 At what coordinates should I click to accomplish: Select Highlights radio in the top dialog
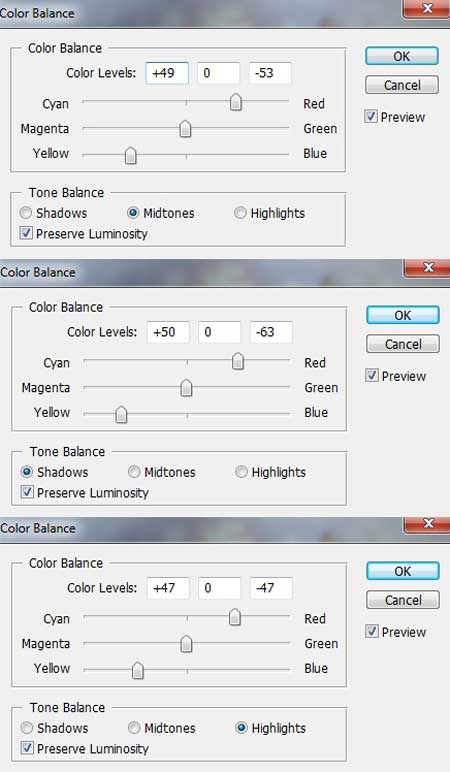click(x=240, y=213)
